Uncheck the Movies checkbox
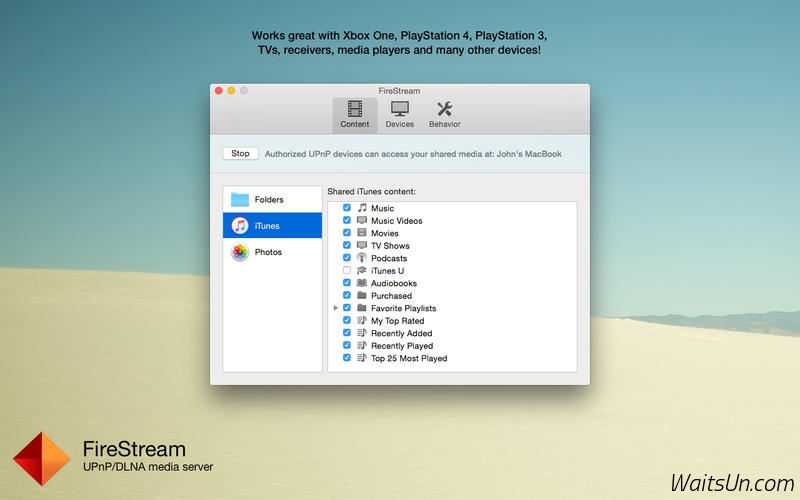Viewport: 800px width, 500px height. 347,233
